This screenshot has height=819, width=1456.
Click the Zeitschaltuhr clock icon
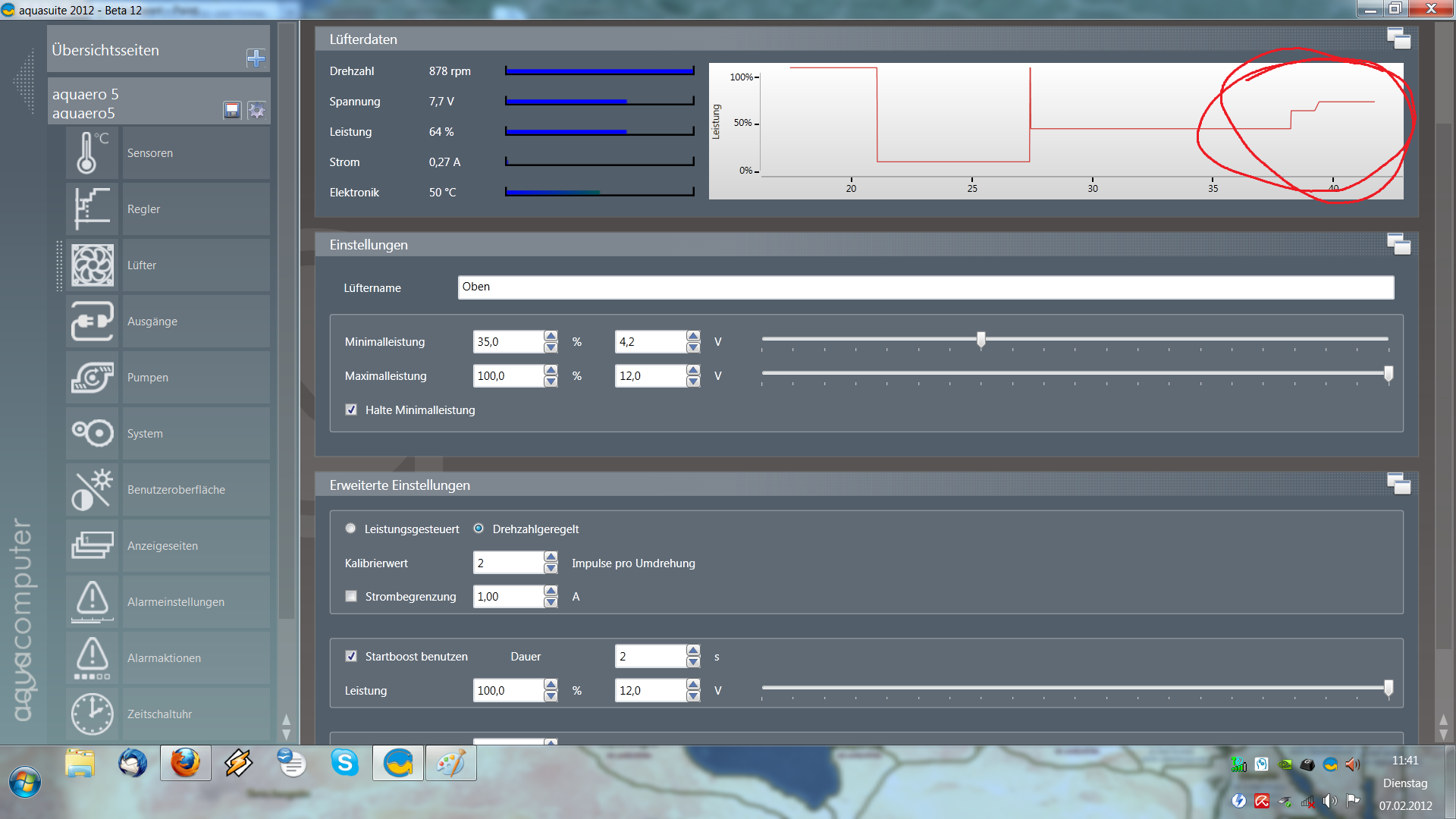tap(93, 714)
